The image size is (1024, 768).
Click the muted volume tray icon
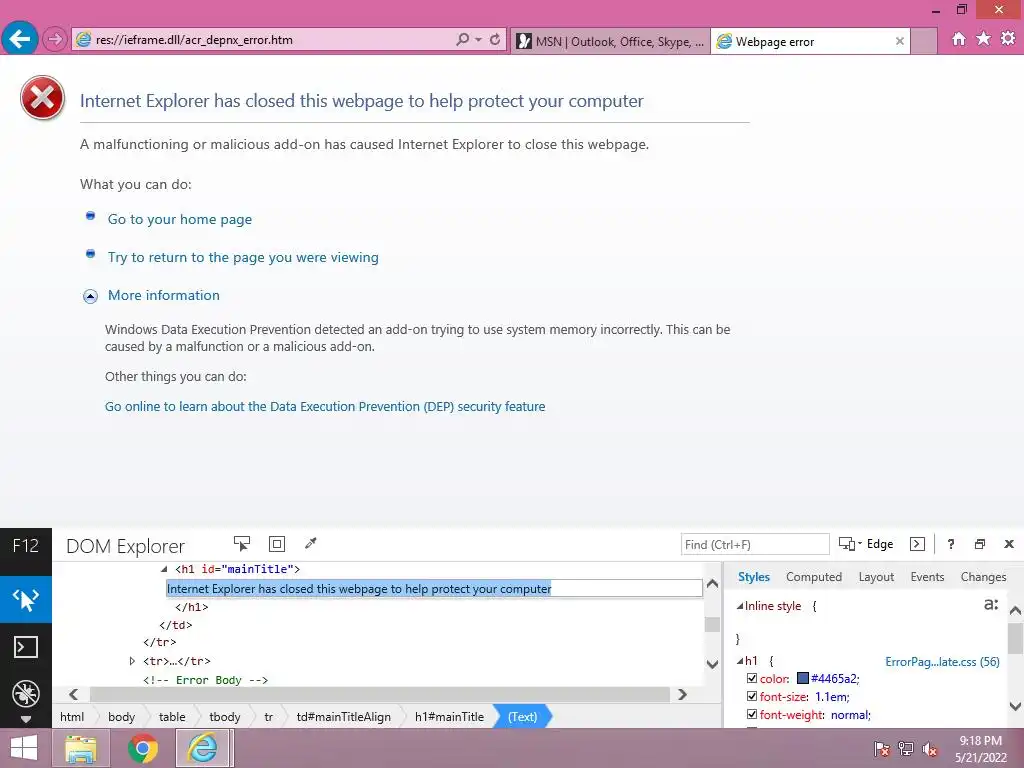tap(930, 749)
